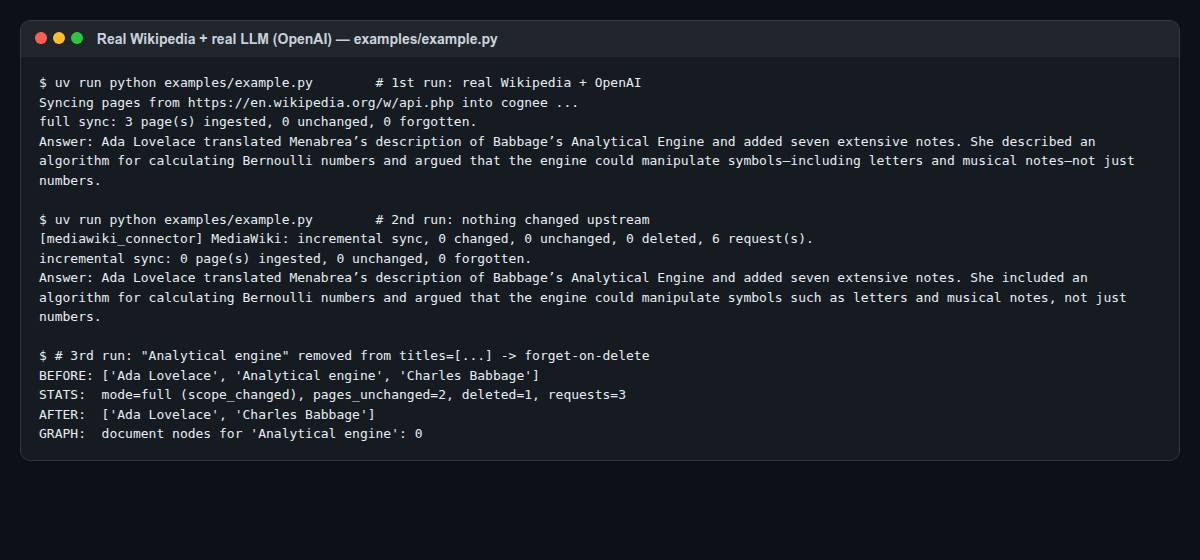The width and height of the screenshot is (1200, 560).
Task: Click the comment '# 1st run: real Wikipedia + OpenAI'
Action: click(x=508, y=82)
